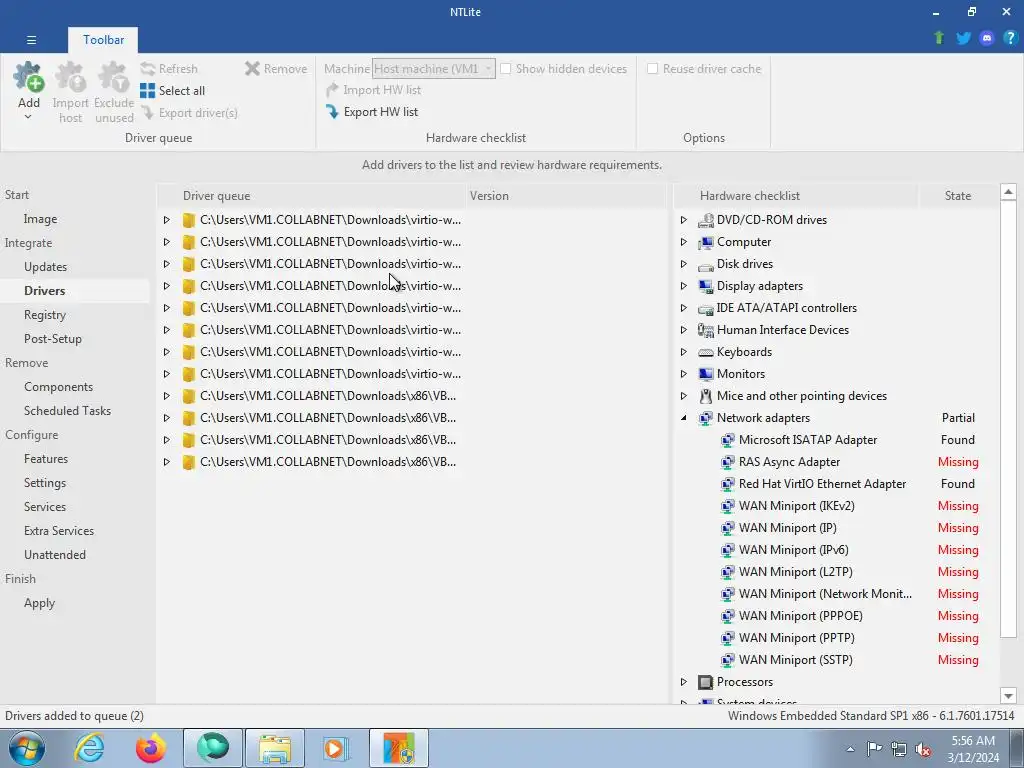Expand the Computer hardware node
Viewport: 1024px width, 768px height.
click(x=684, y=242)
